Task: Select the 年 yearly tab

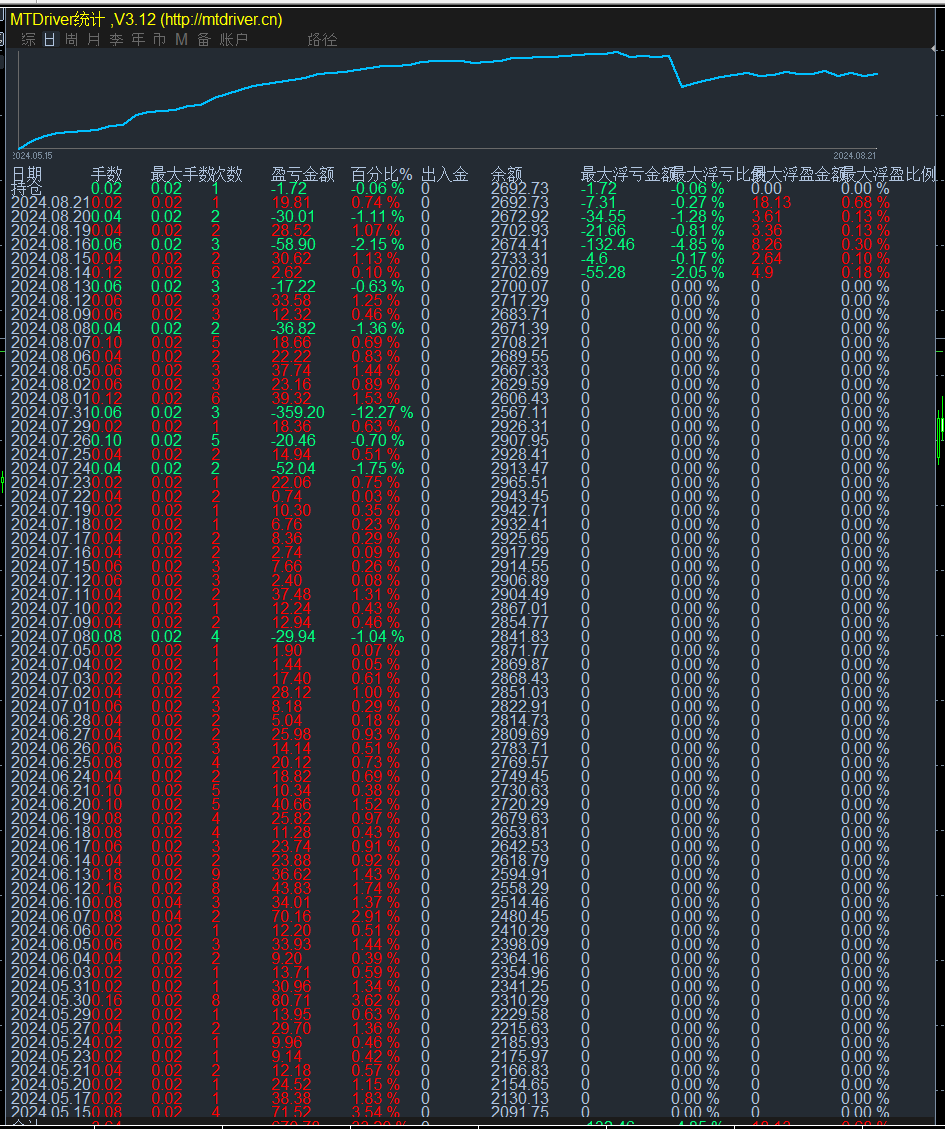Action: click(138, 40)
